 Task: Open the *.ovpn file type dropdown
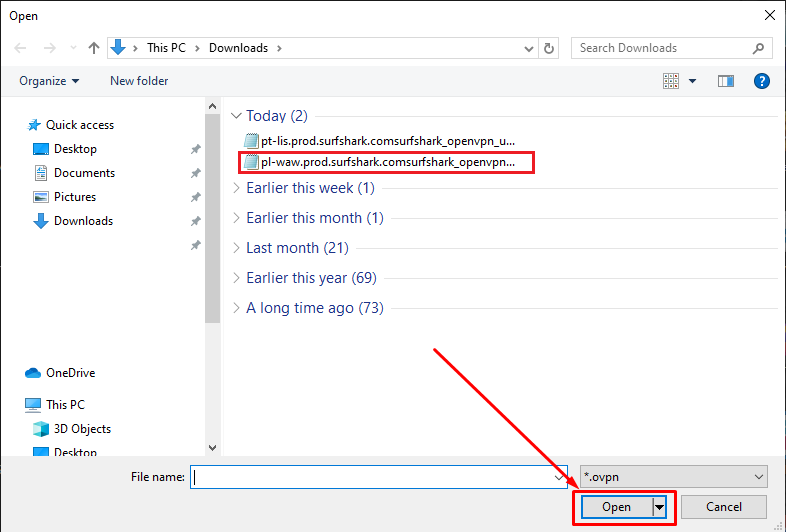673,477
